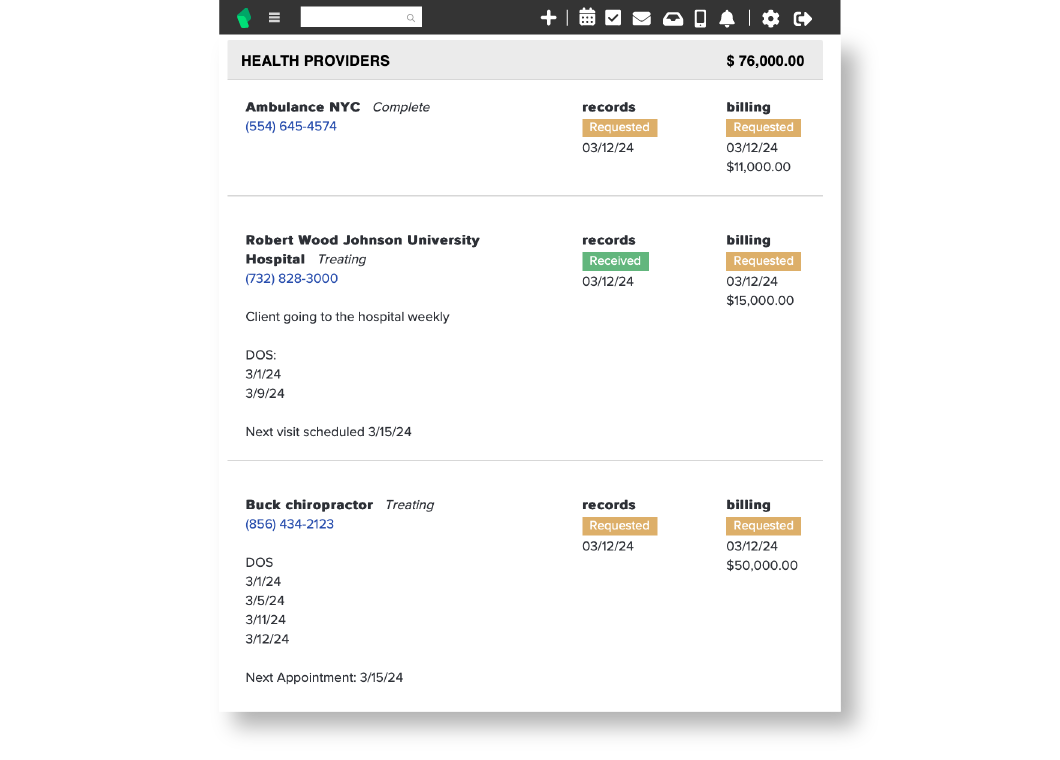Click the mobile phone icon
The width and height of the screenshot is (1060, 760).
(x=700, y=18)
